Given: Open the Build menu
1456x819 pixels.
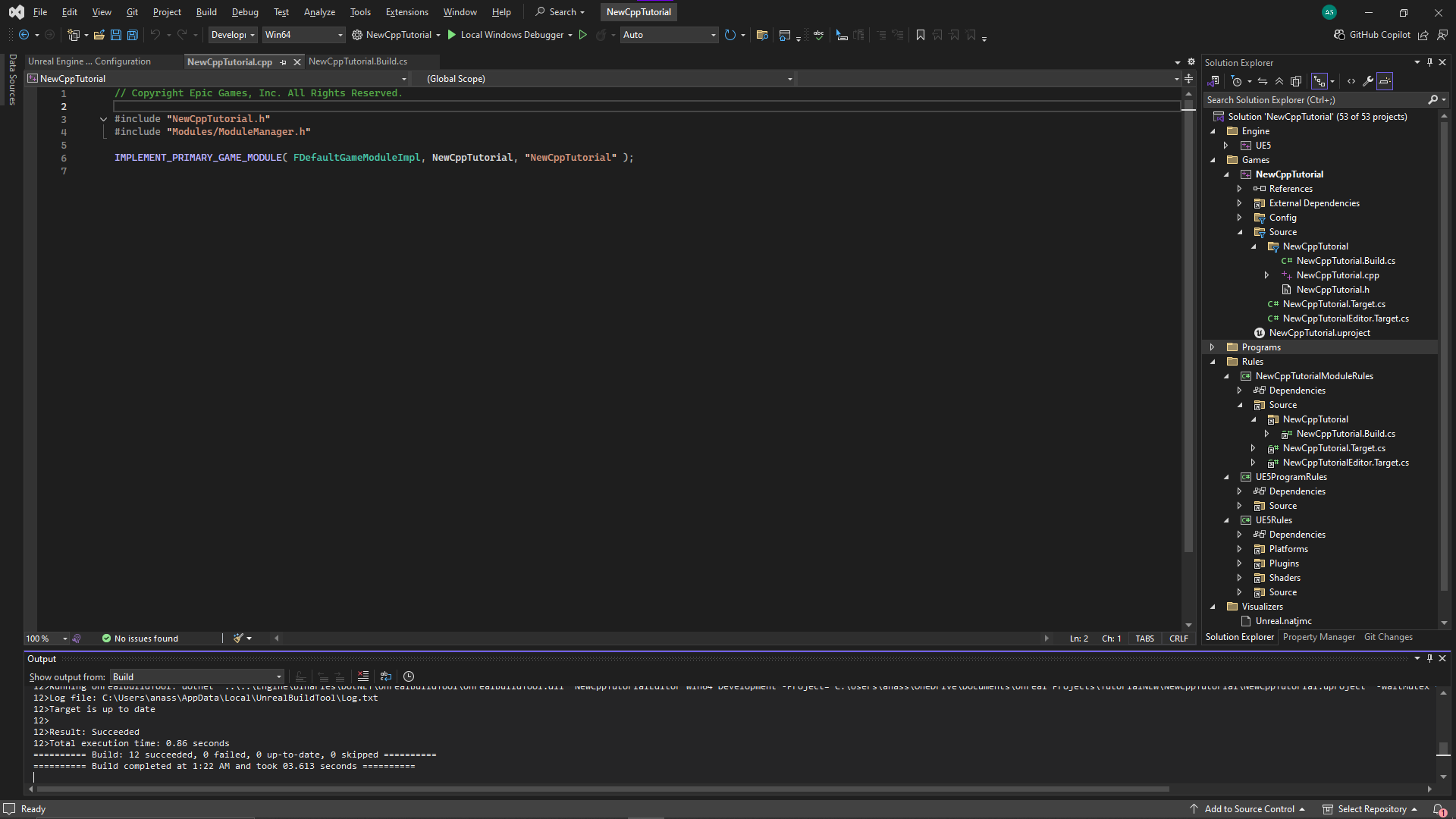Looking at the screenshot, I should [x=206, y=12].
